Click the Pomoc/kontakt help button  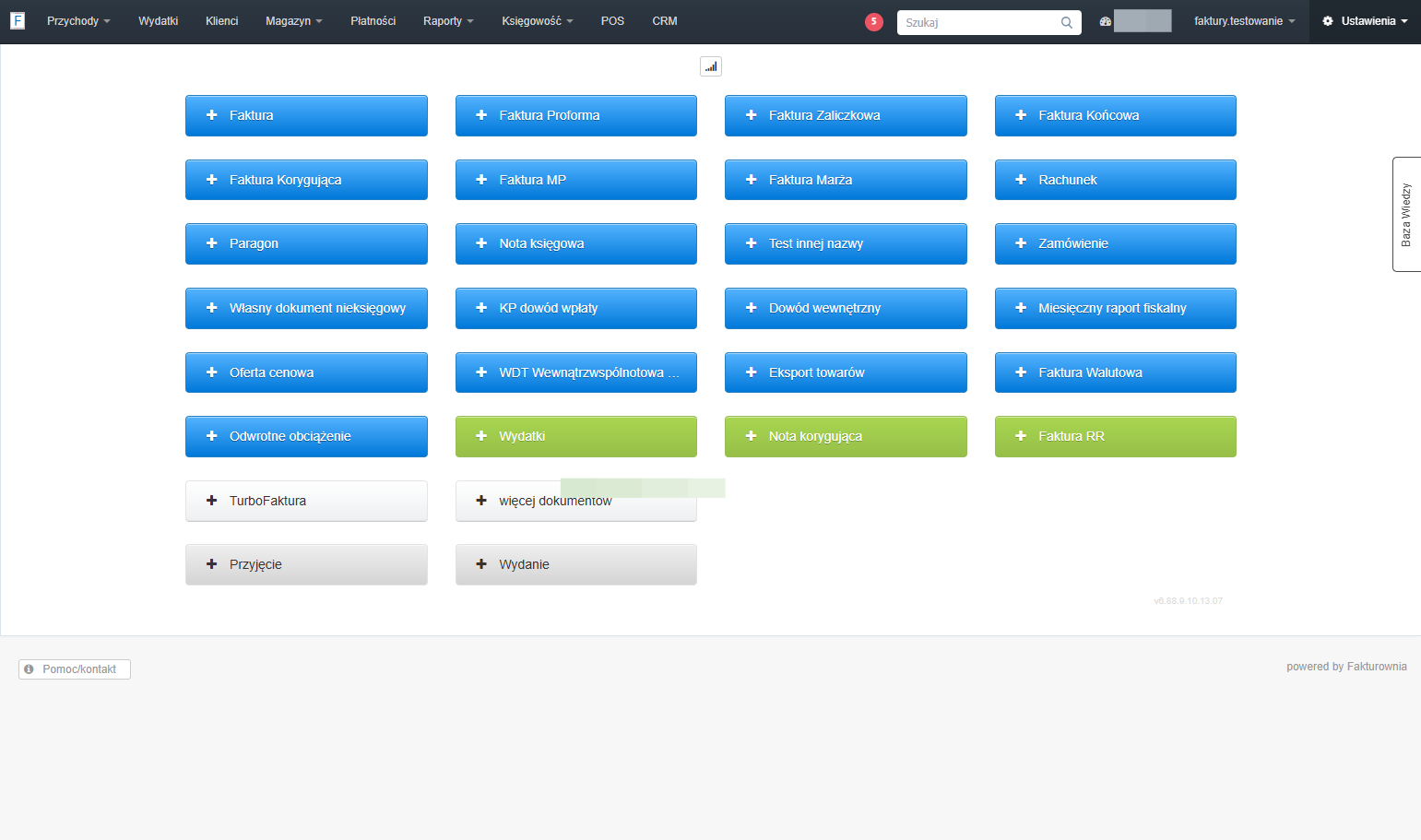point(75,669)
